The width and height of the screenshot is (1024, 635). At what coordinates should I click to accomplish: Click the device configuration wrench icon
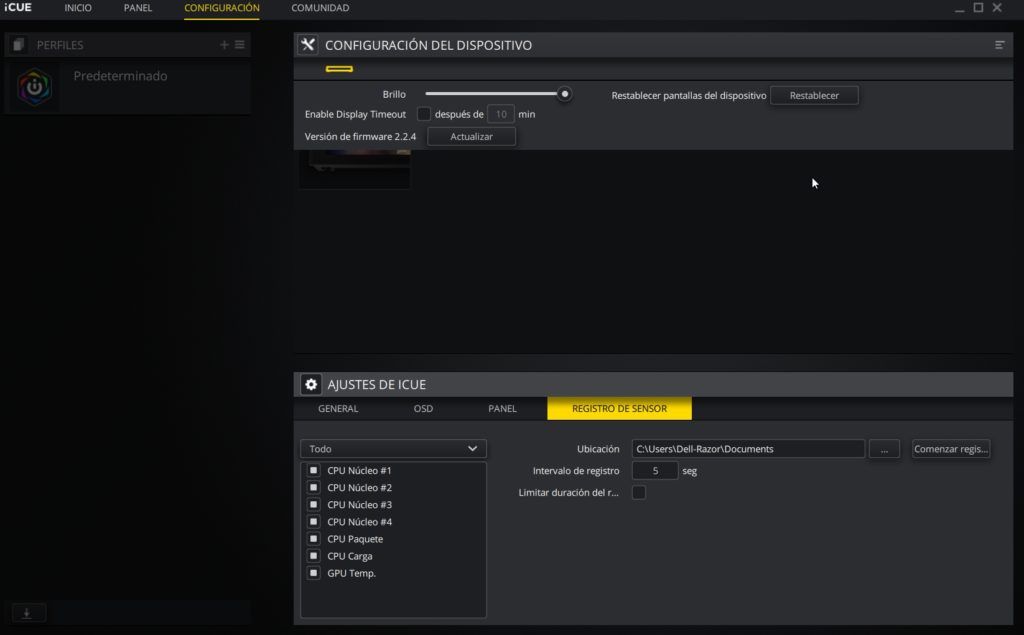click(x=308, y=44)
